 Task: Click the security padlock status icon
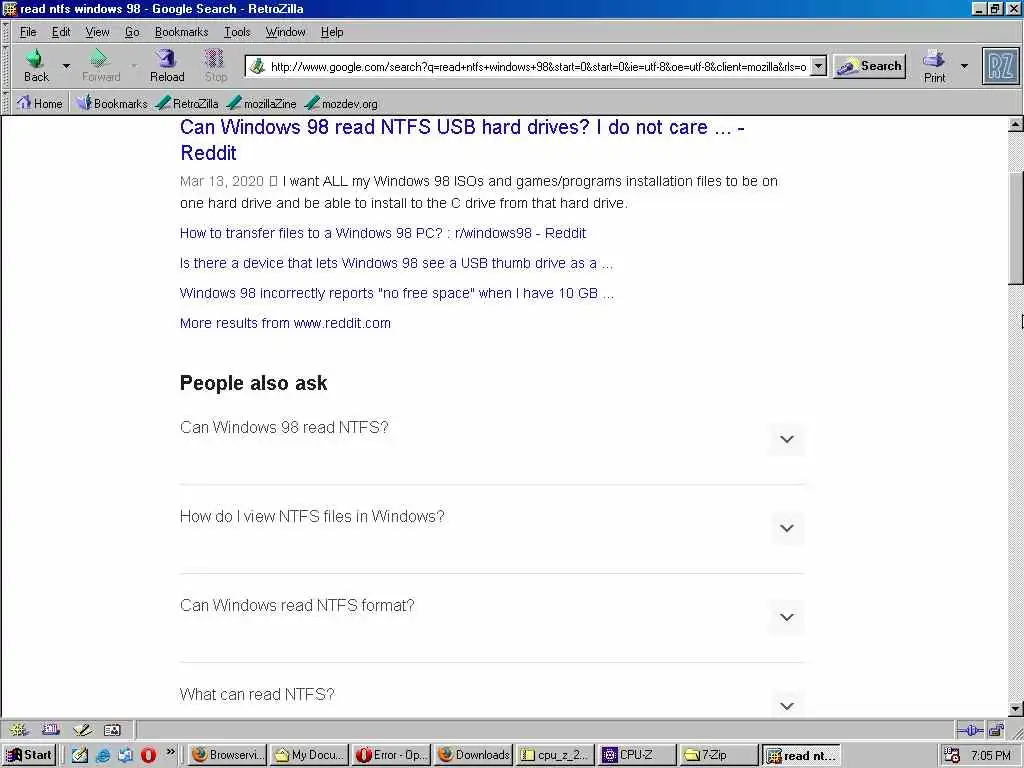[997, 730]
